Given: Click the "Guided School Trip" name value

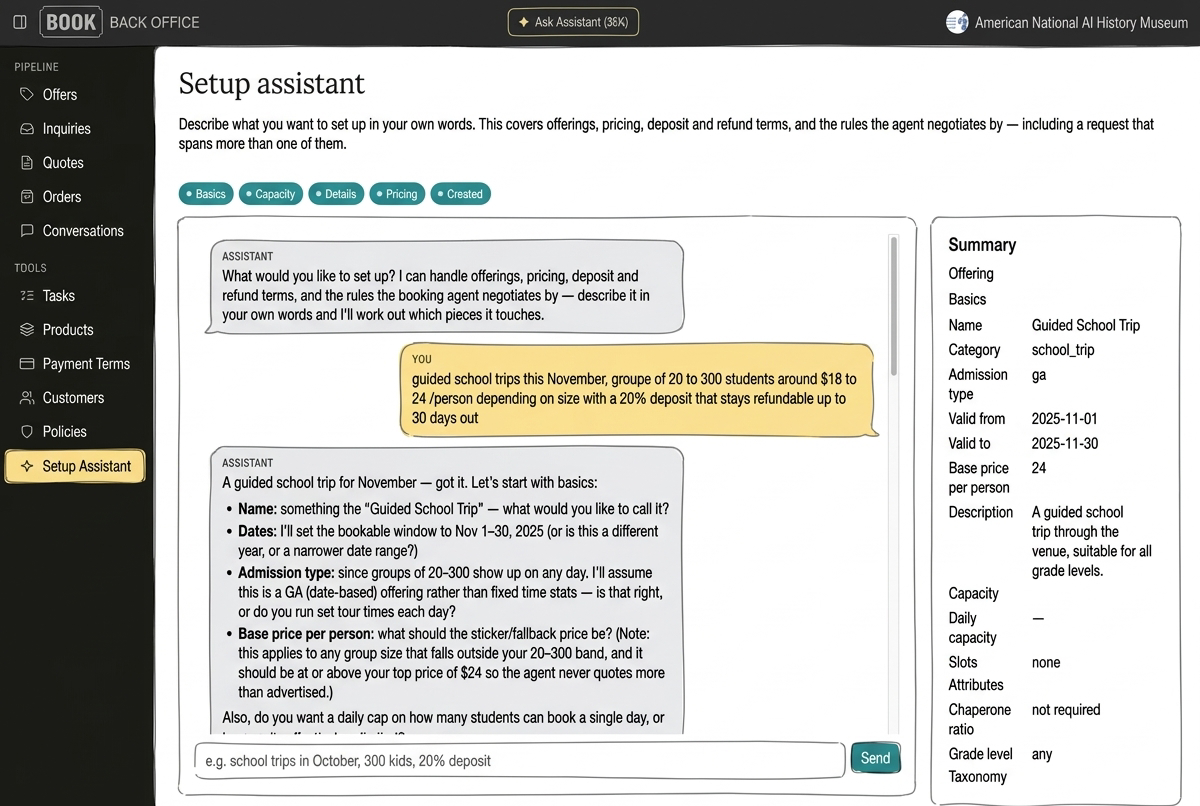Looking at the screenshot, I should coord(1085,325).
